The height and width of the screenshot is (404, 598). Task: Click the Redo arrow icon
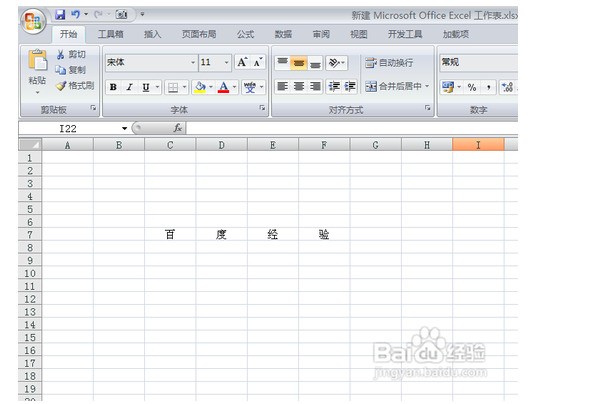pos(98,15)
